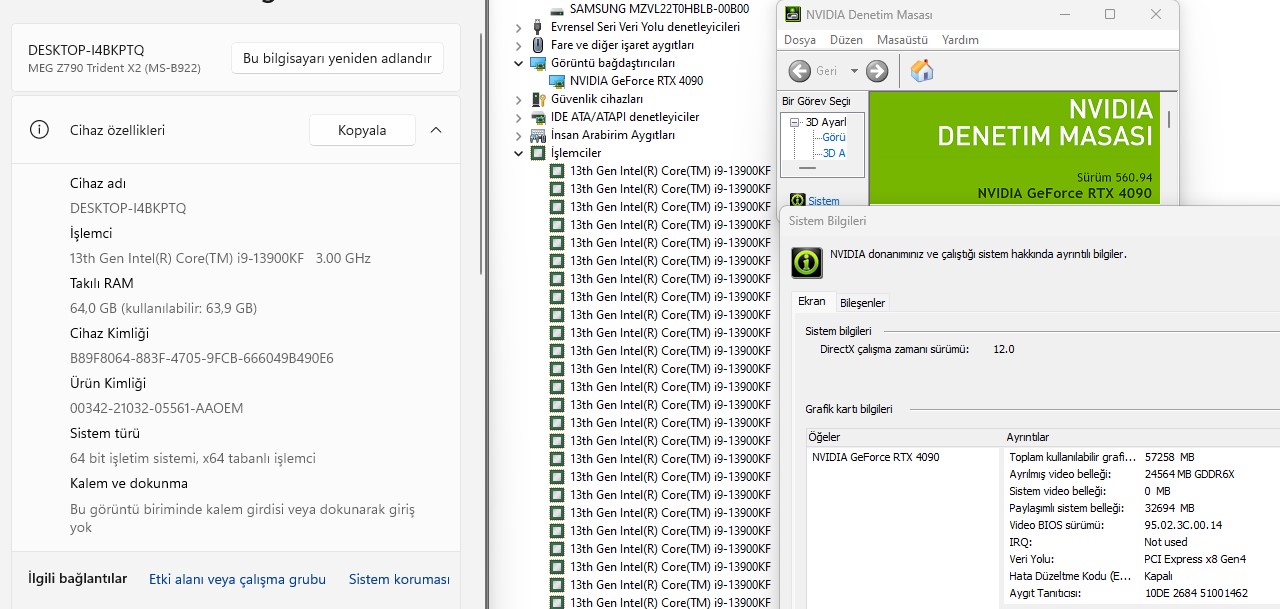
Task: Click the 64 bit işletim sistemi value
Action: (193, 458)
